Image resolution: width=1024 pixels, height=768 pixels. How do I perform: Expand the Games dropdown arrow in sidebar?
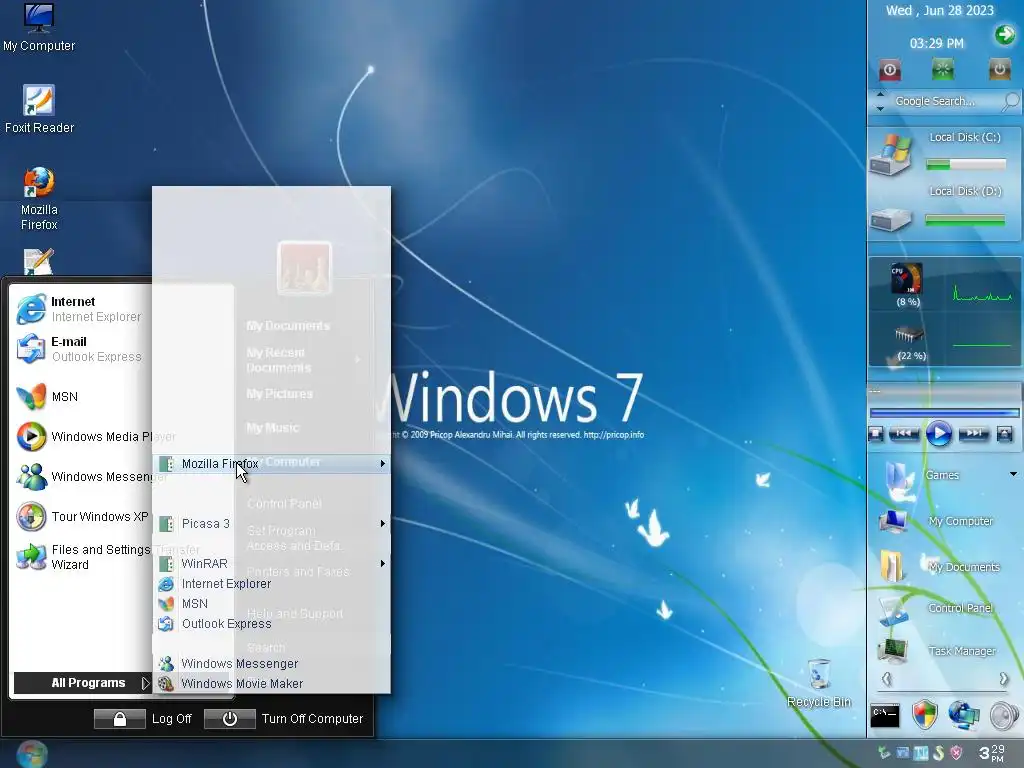(1013, 474)
